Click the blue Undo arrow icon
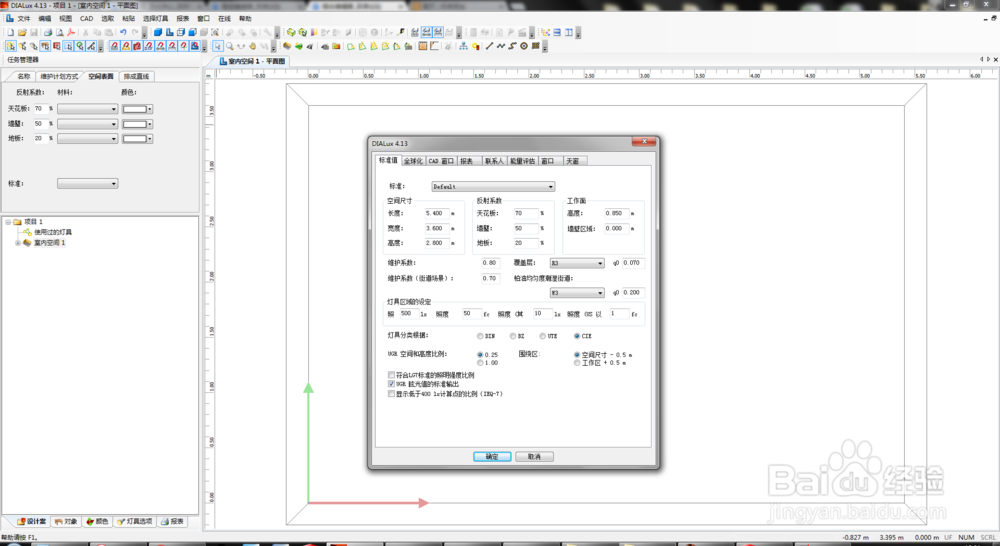1000x546 pixels. tap(123, 33)
